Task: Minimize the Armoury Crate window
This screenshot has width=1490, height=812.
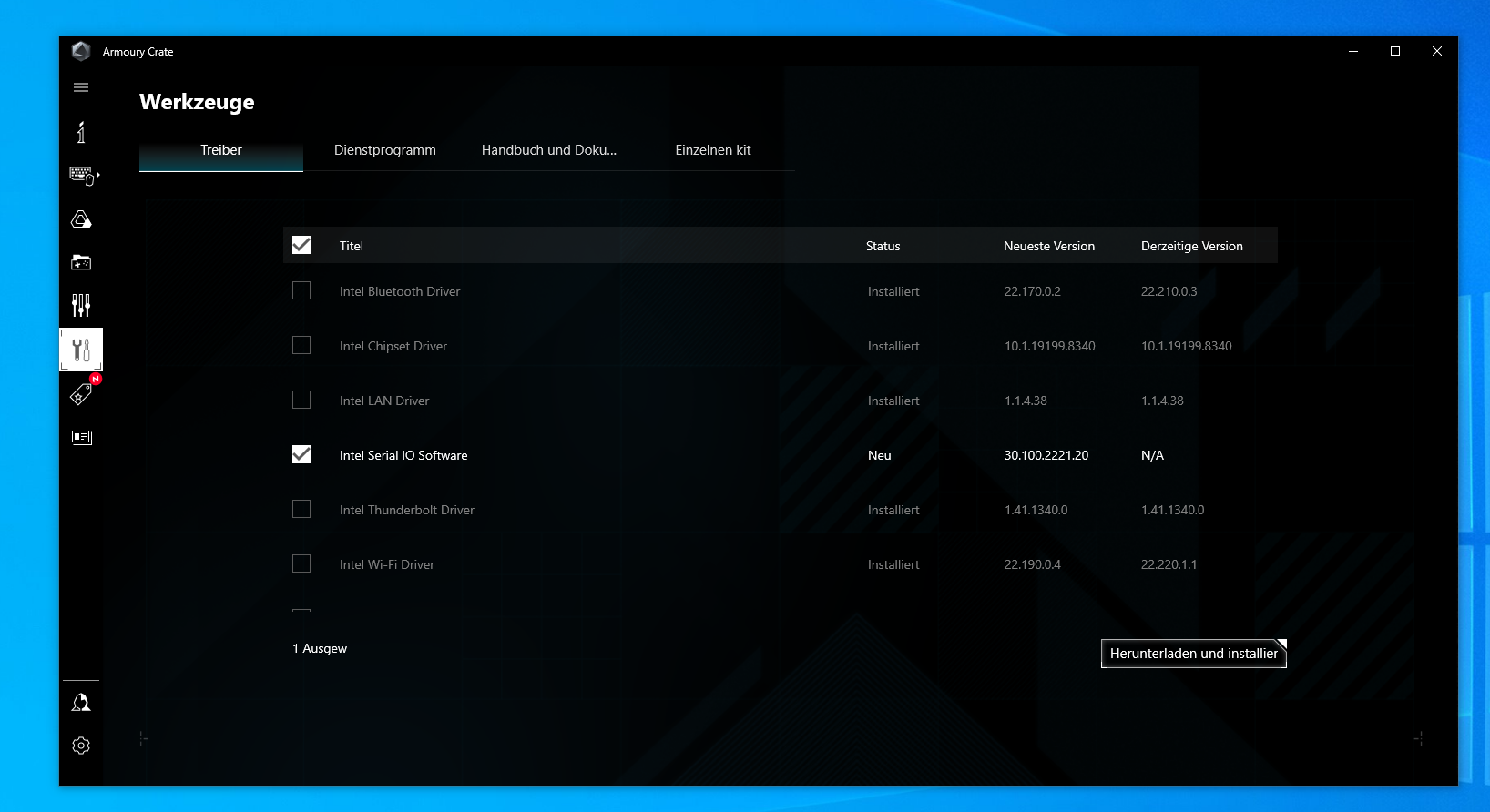Action: [1353, 51]
